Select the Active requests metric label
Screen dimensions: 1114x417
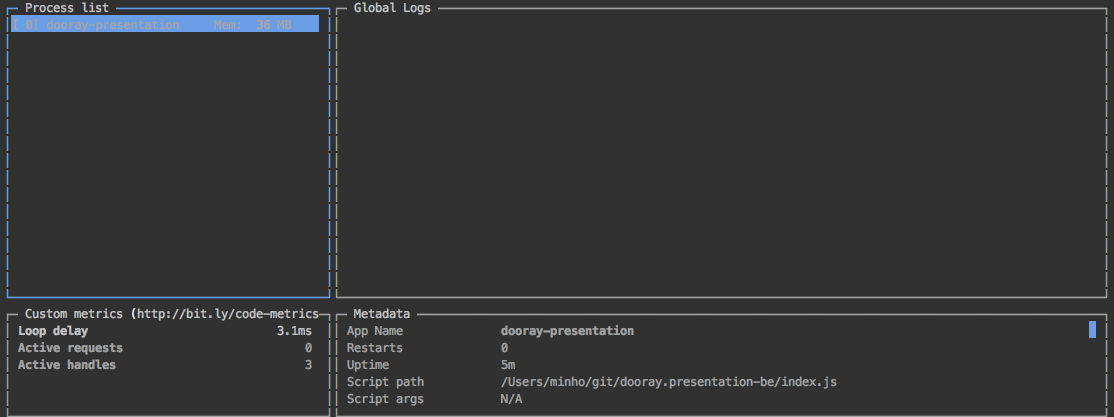point(70,348)
